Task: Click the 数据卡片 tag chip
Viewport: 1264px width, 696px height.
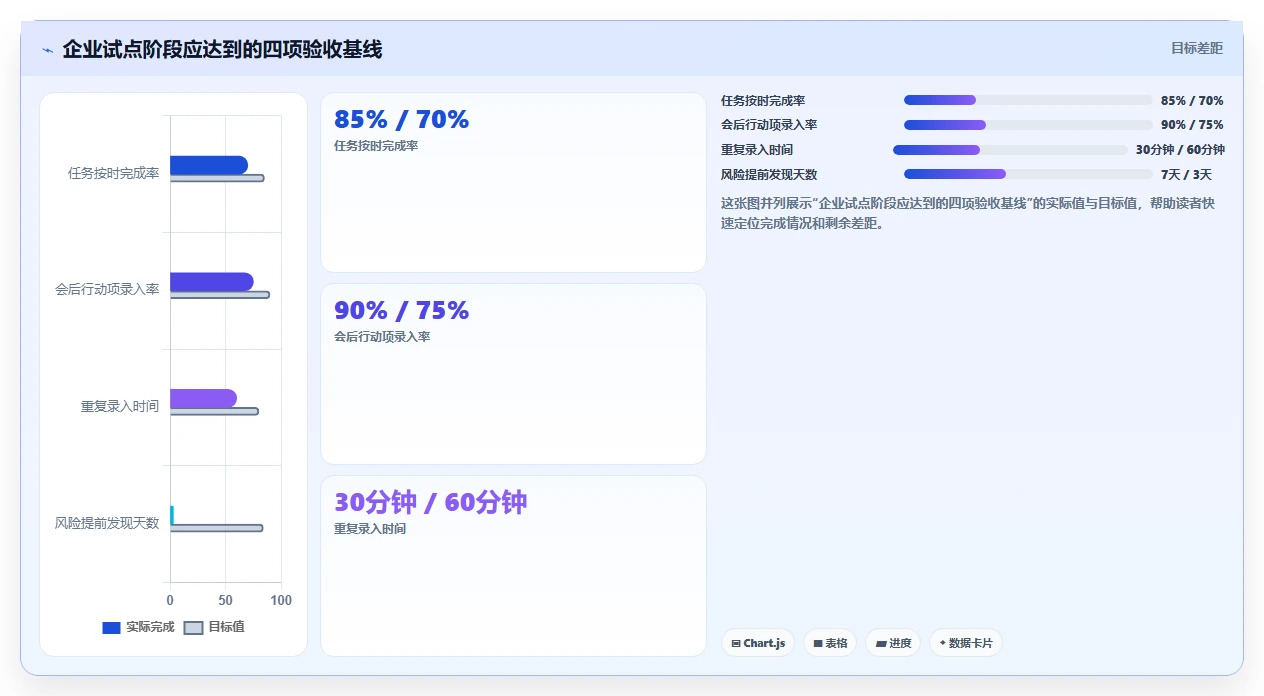Action: point(966,643)
